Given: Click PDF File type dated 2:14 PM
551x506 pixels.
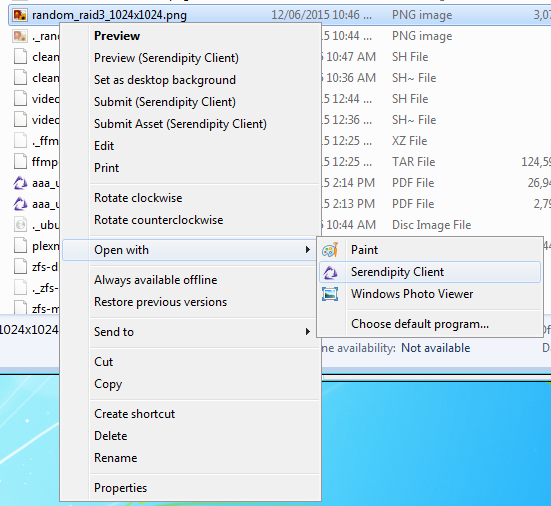Looking at the screenshot, I should click(413, 183).
